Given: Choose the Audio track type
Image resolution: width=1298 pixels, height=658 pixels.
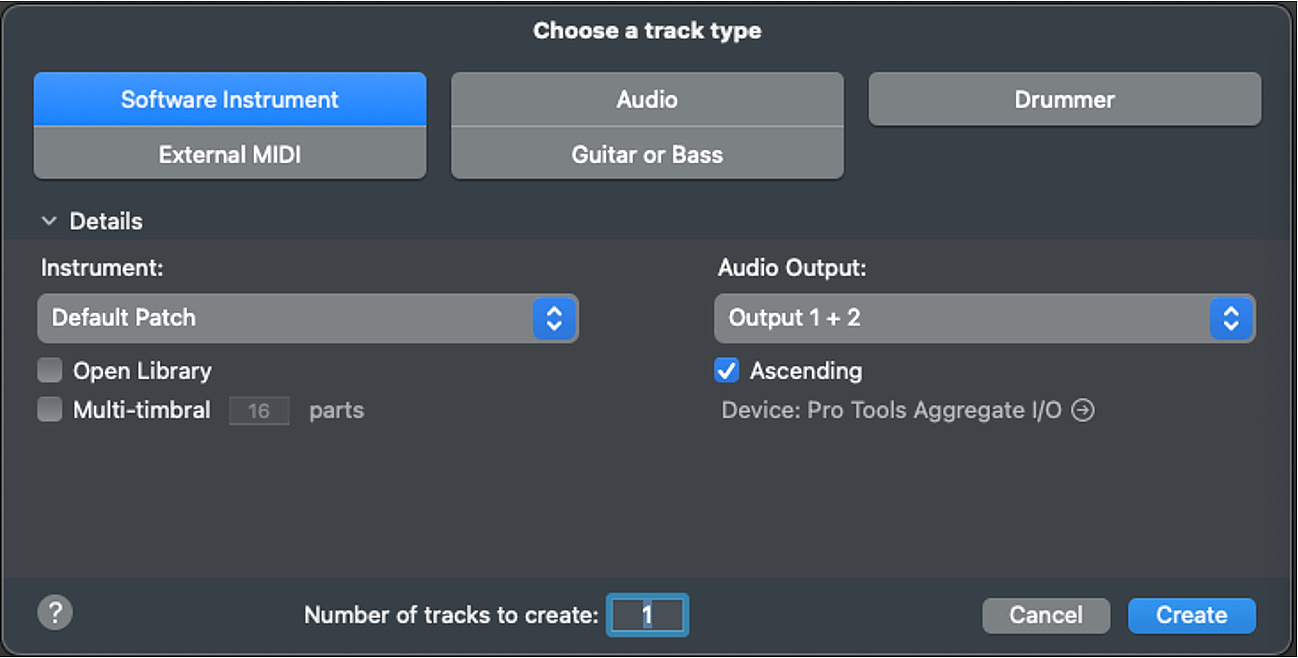Looking at the screenshot, I should [647, 99].
